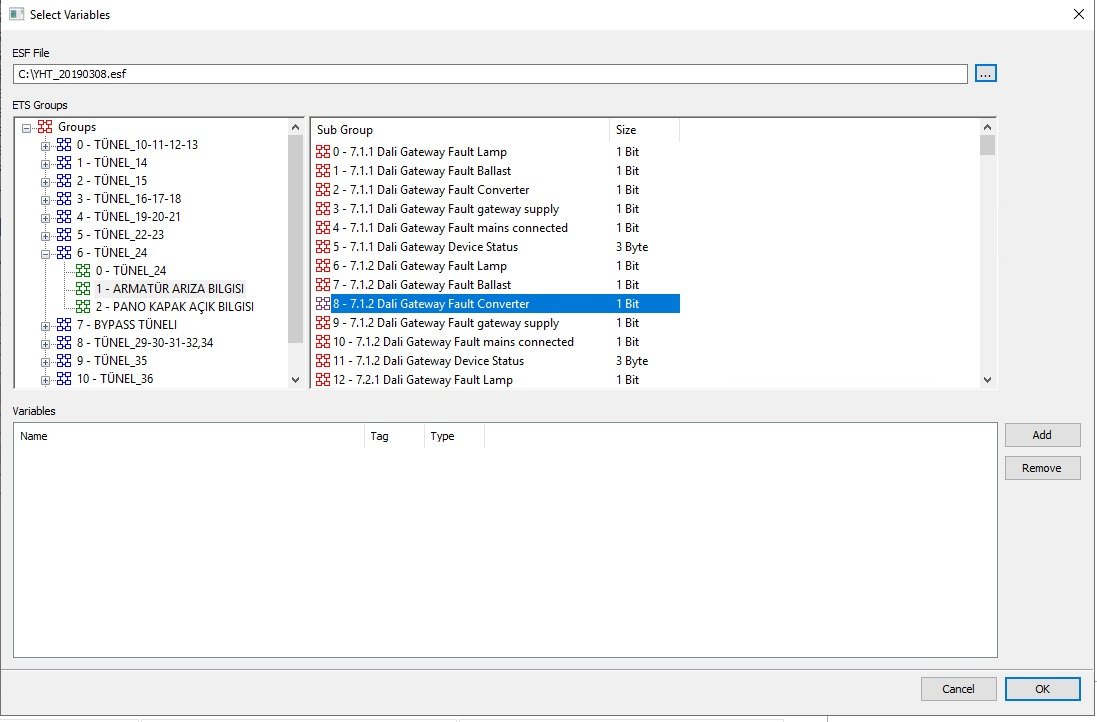Click the icon for 7.1.1 Dali Gateway Fault Lamp
The width and height of the screenshot is (1097, 722).
pos(322,152)
